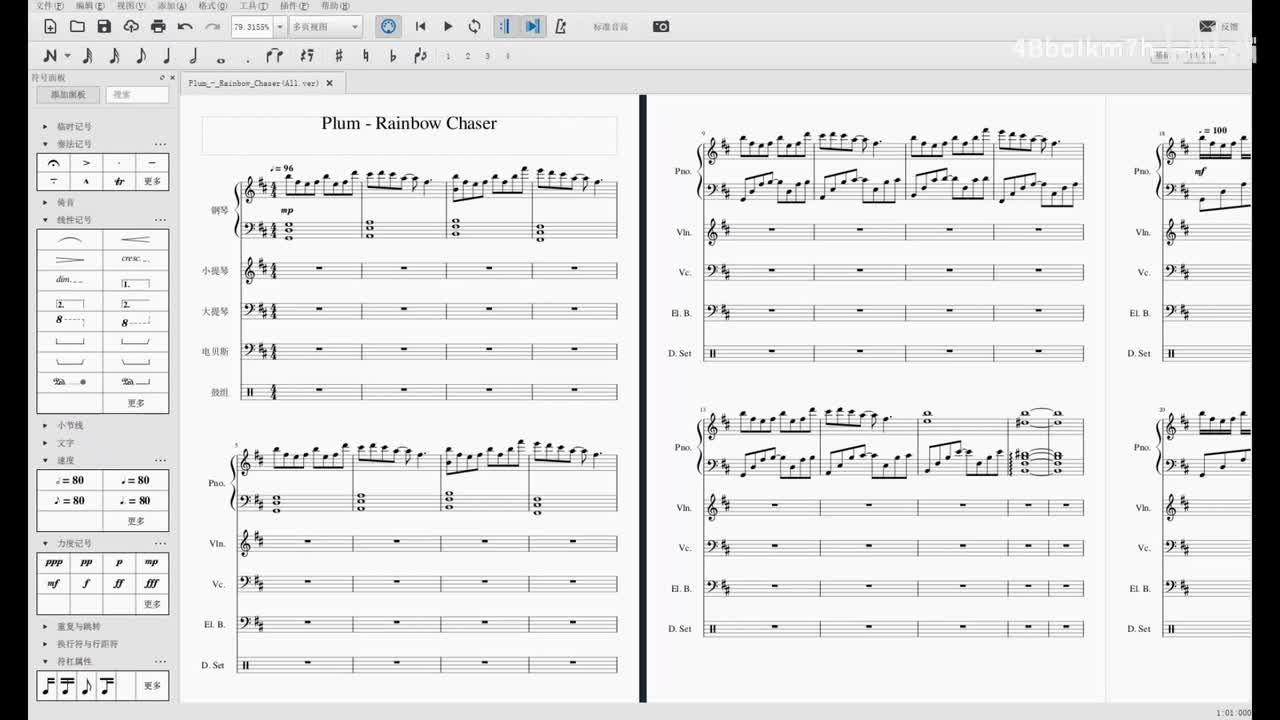Screen dimensions: 1280x720
Task: Toggle MIDI input button
Action: [389, 26]
